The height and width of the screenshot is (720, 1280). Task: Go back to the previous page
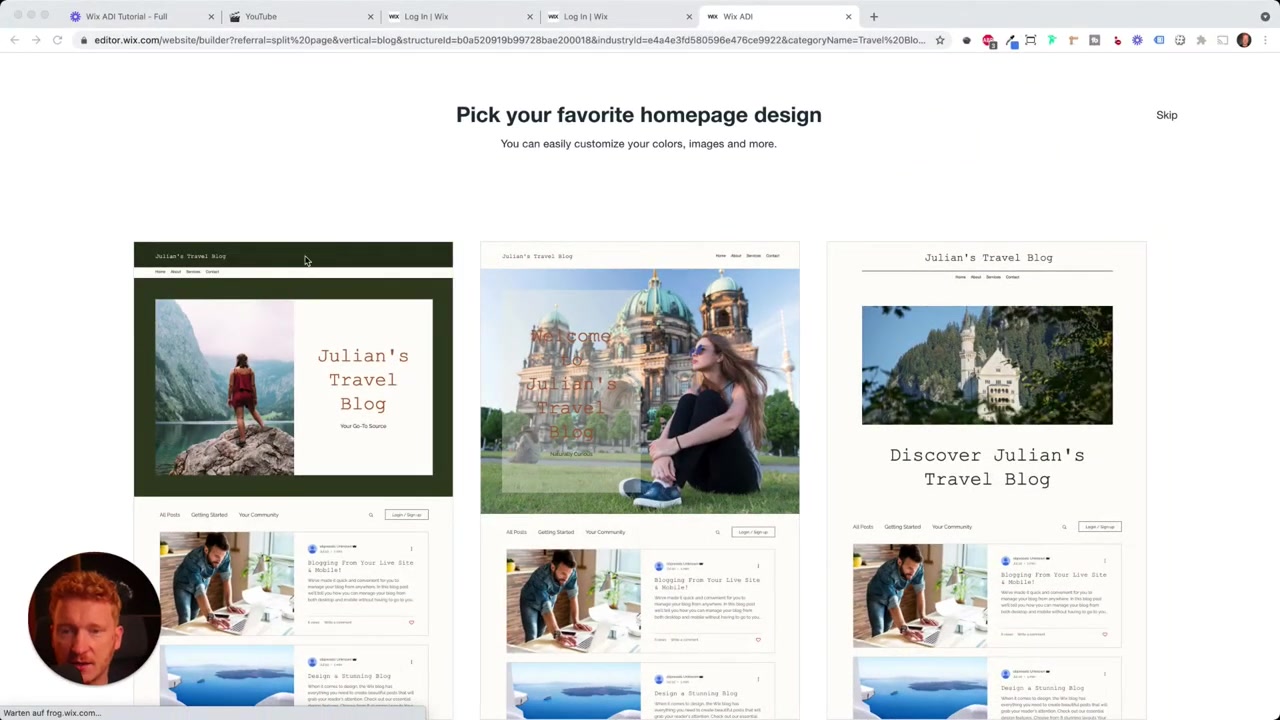click(x=14, y=40)
